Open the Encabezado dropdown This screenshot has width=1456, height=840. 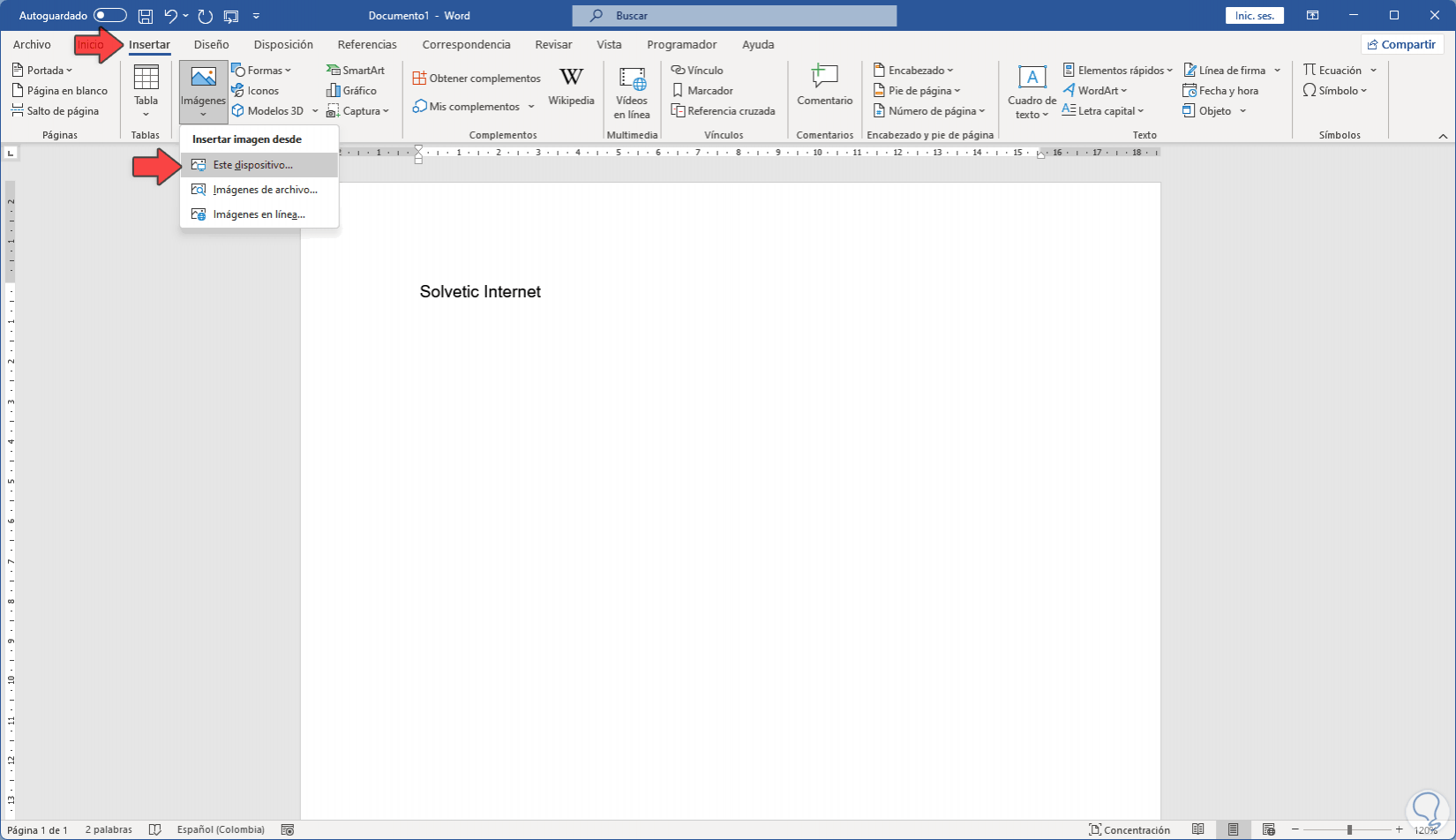tap(913, 71)
